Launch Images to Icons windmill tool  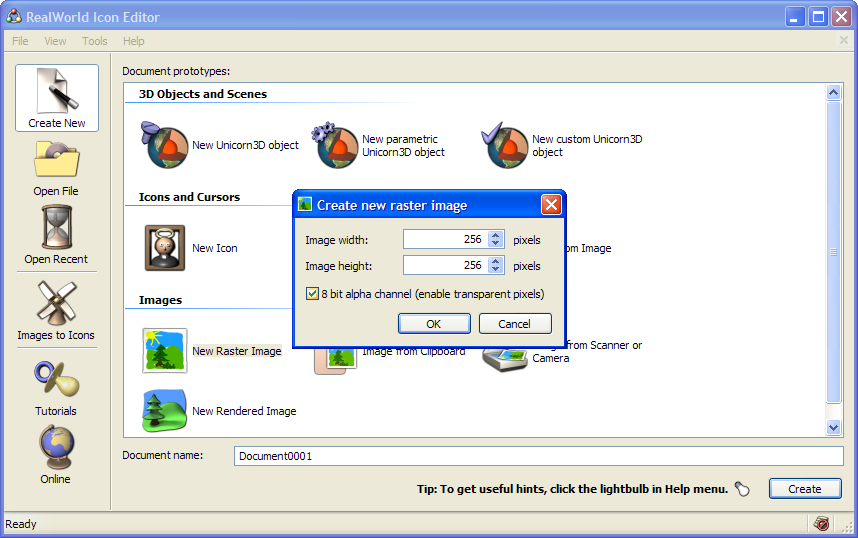(56, 303)
